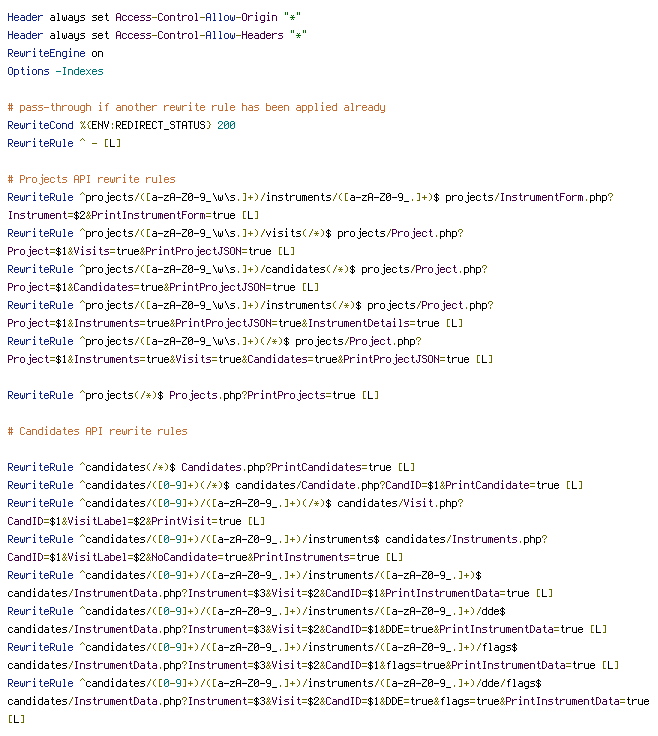Click the '-Indexes' option value

coord(79,71)
